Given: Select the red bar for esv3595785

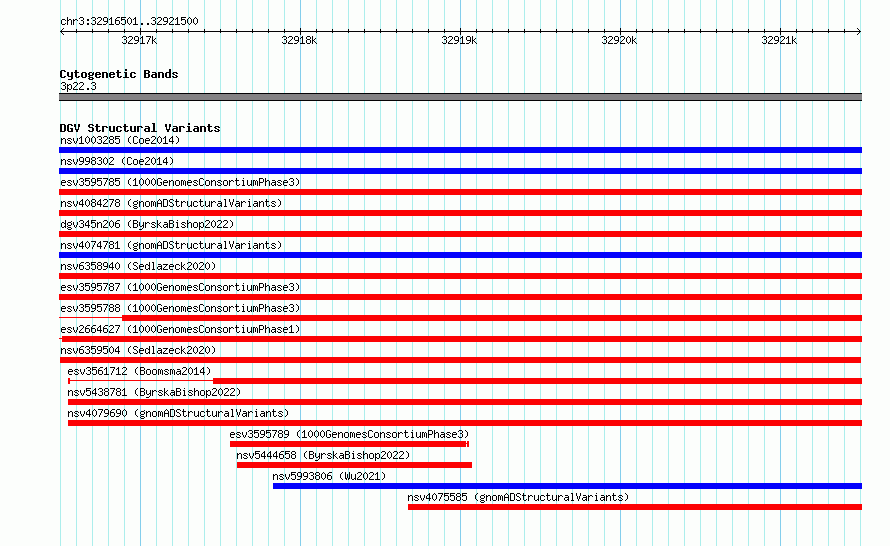Looking at the screenshot, I should (x=460, y=192).
